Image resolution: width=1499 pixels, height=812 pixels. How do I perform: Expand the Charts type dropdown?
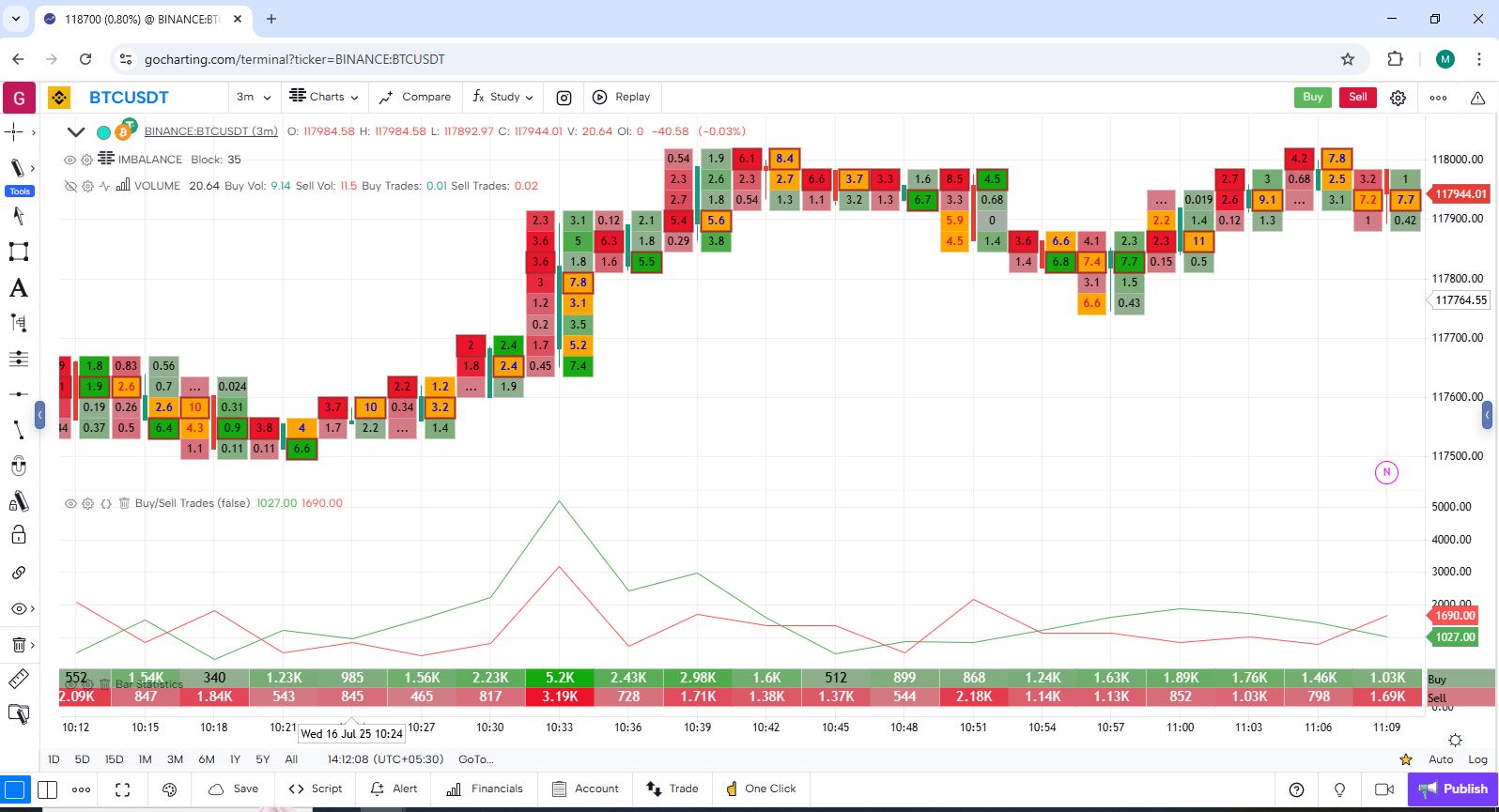(323, 97)
